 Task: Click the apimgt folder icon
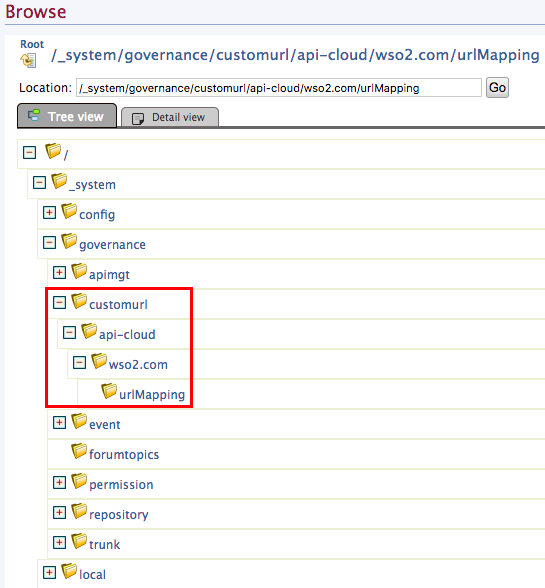click(79, 271)
